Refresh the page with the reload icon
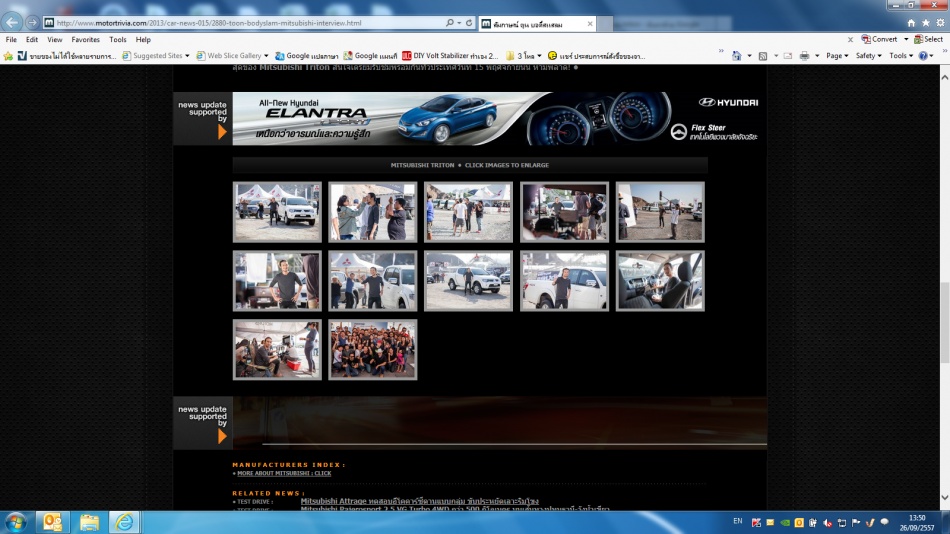 click(x=468, y=22)
